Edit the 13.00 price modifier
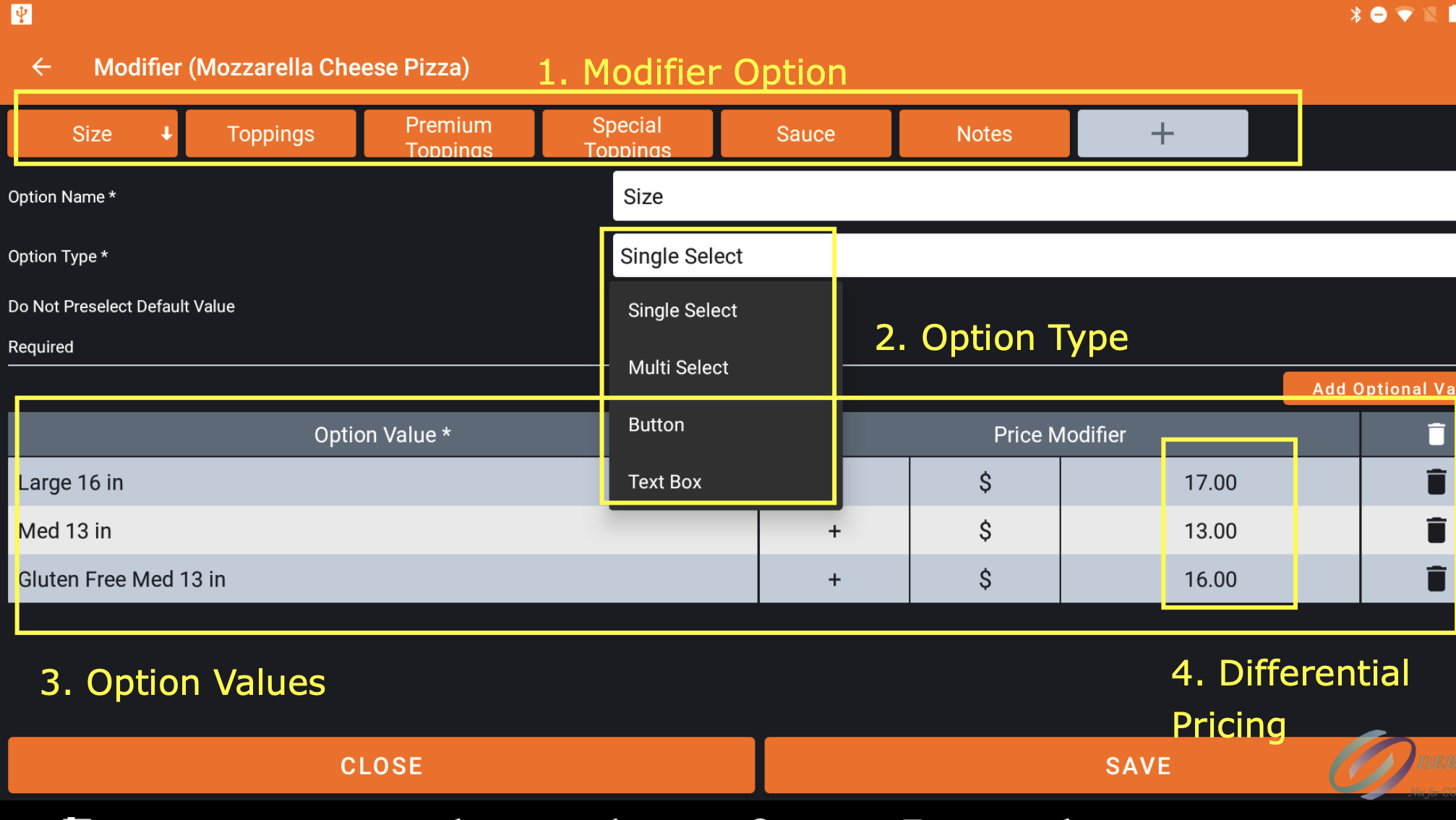This screenshot has height=820, width=1456. tap(1210, 531)
